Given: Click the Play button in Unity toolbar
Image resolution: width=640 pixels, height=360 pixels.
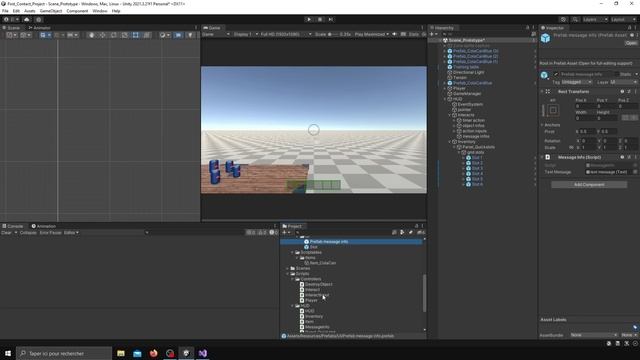Looking at the screenshot, I should click(x=309, y=20).
